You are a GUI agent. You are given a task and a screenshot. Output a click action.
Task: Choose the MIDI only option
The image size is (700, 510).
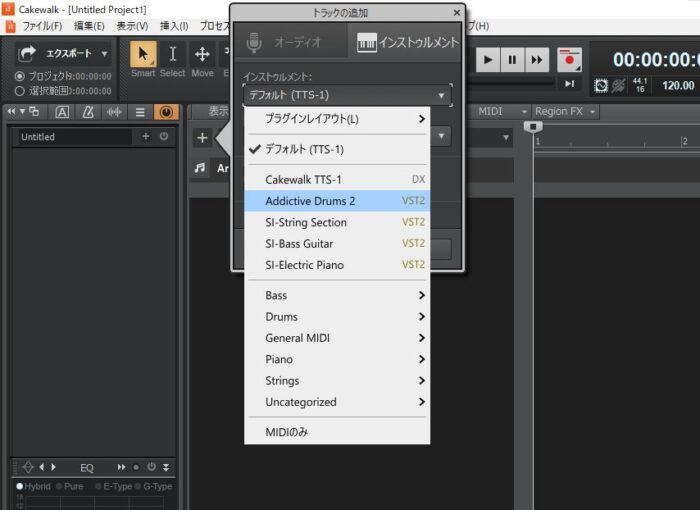click(337, 432)
